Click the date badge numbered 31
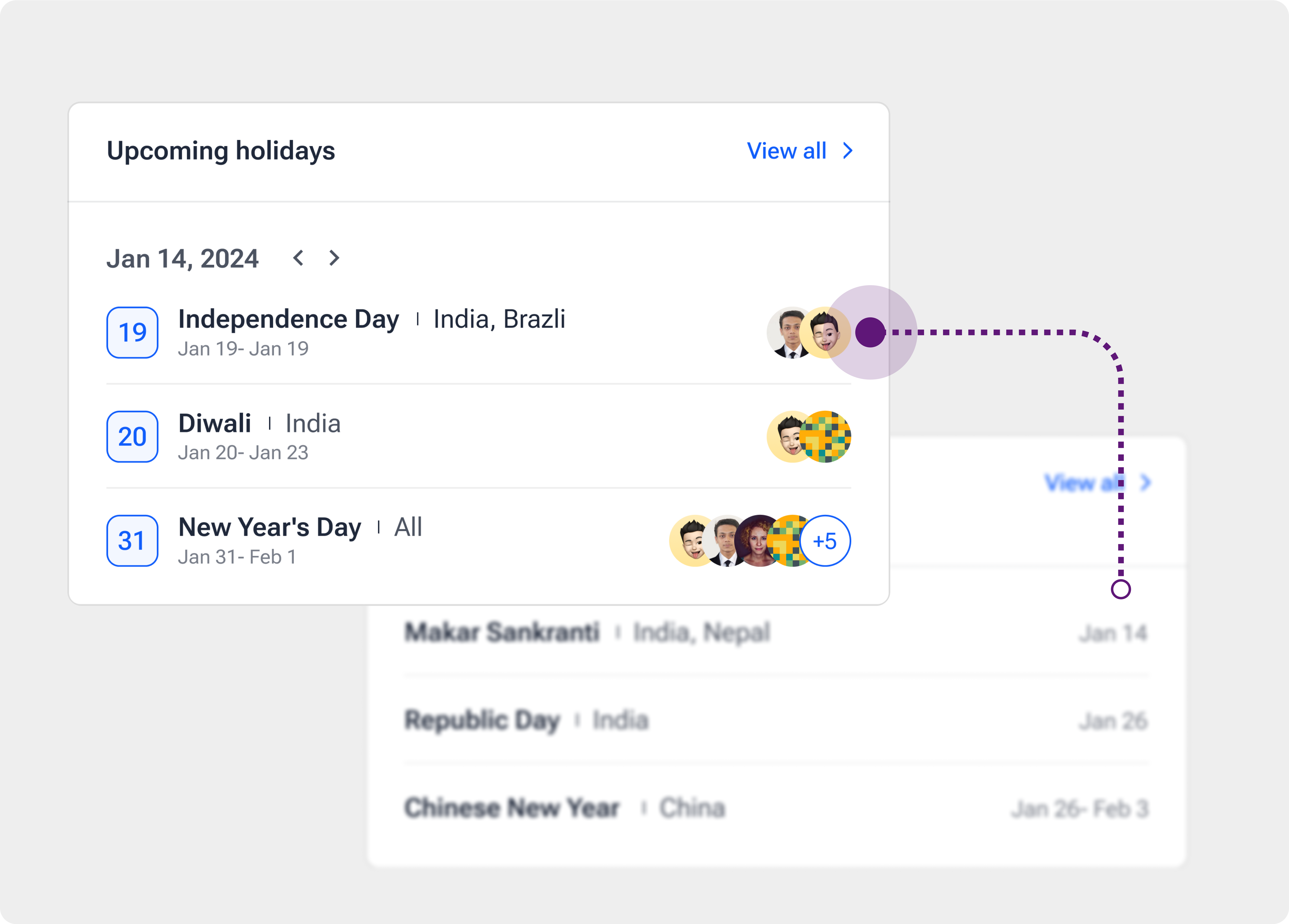 coord(132,540)
